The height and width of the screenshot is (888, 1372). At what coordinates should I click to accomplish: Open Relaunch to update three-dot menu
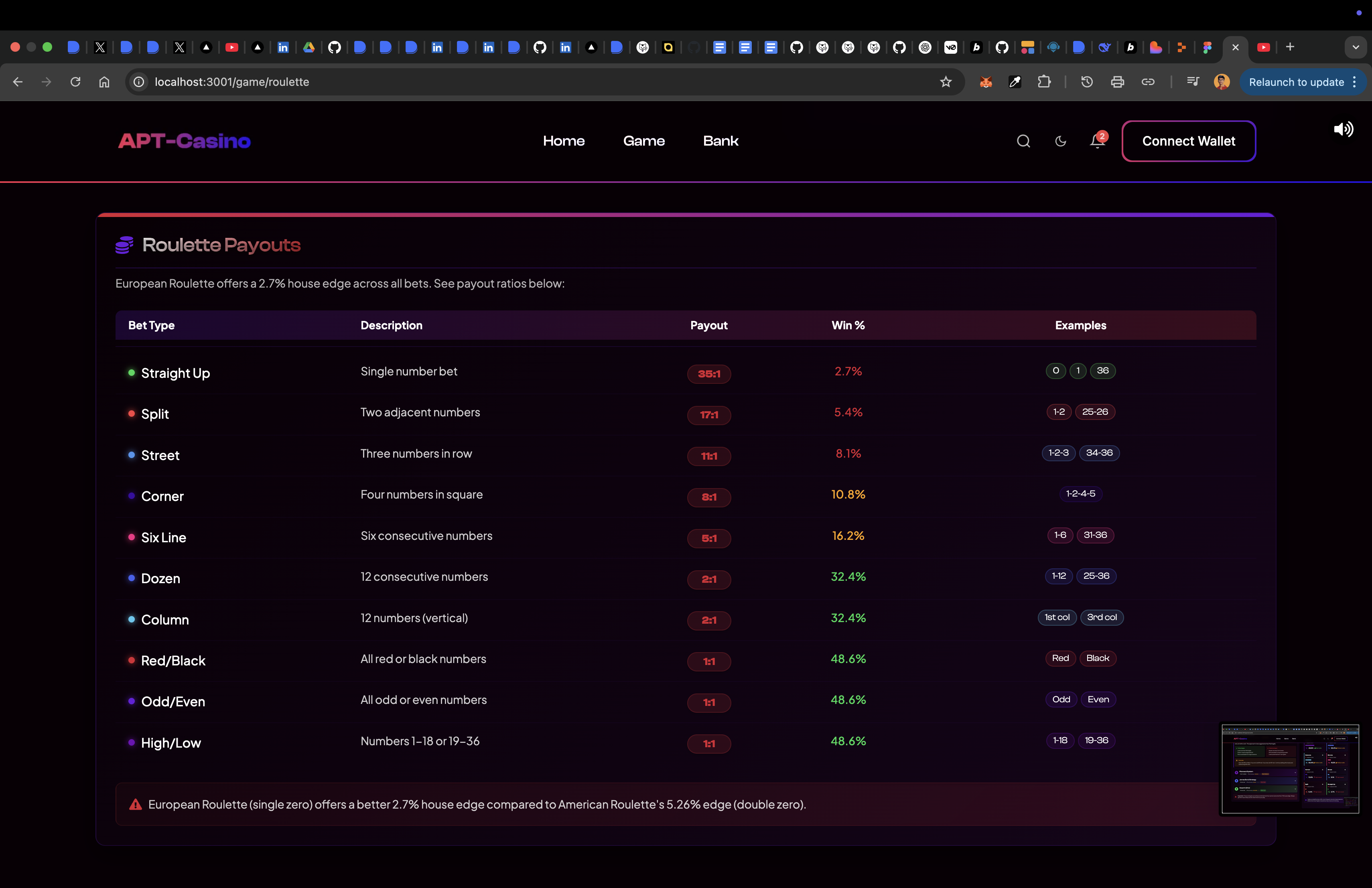point(1354,82)
